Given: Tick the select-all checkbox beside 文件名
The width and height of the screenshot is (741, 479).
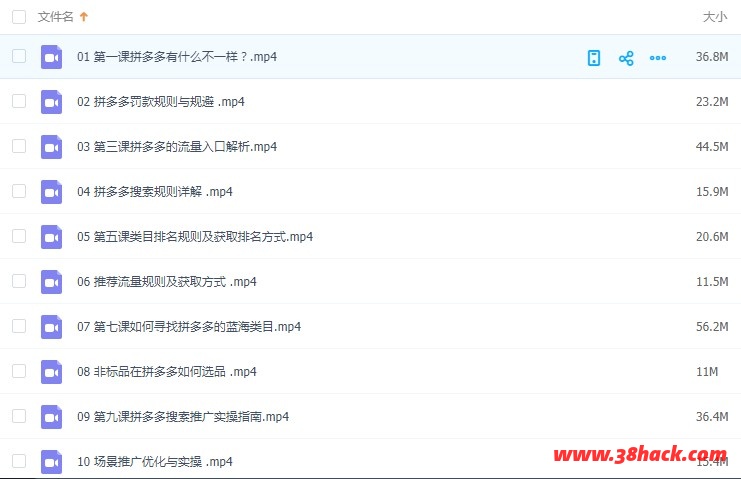Looking at the screenshot, I should pos(19,17).
